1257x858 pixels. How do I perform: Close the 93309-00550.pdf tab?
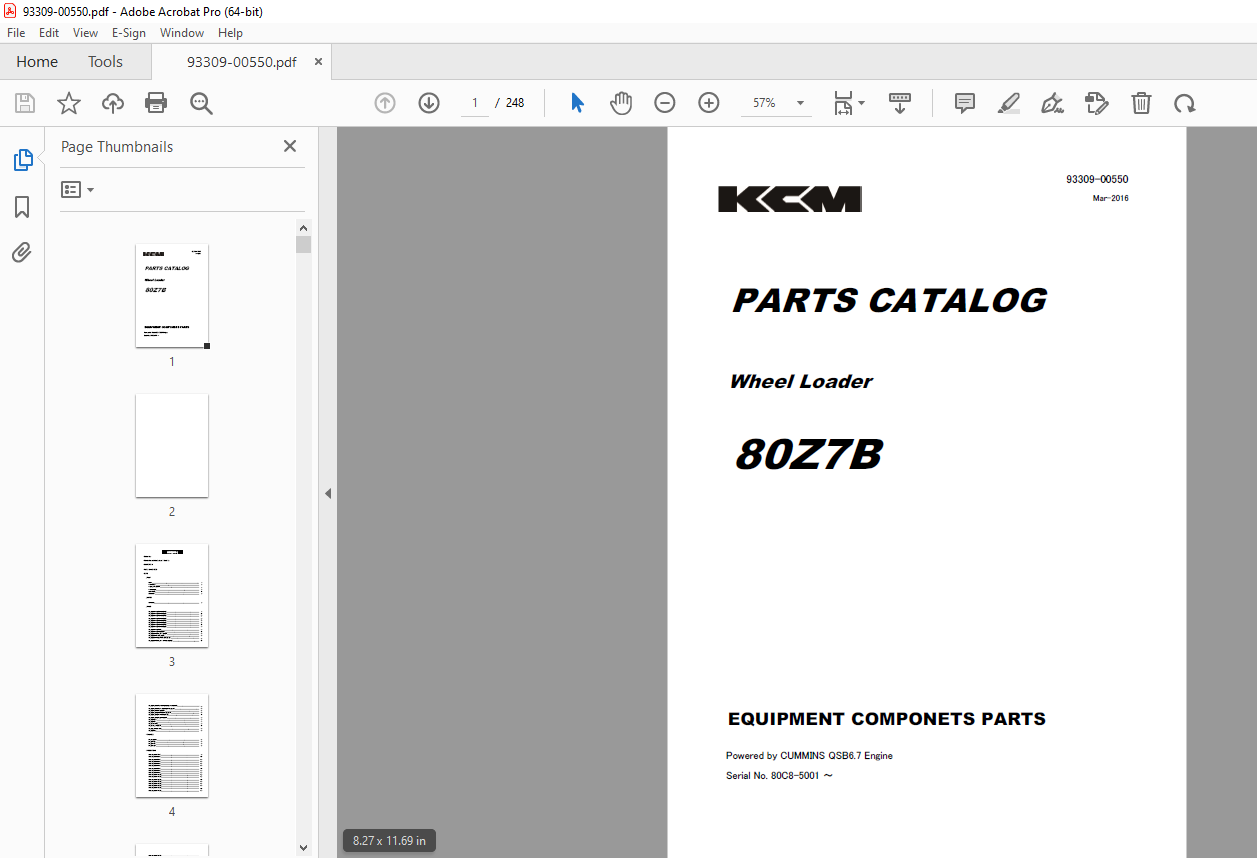(x=319, y=62)
